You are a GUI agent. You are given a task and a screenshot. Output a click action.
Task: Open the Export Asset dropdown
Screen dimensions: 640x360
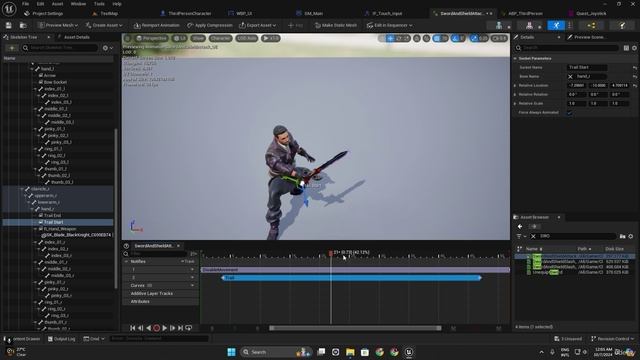pos(258,25)
